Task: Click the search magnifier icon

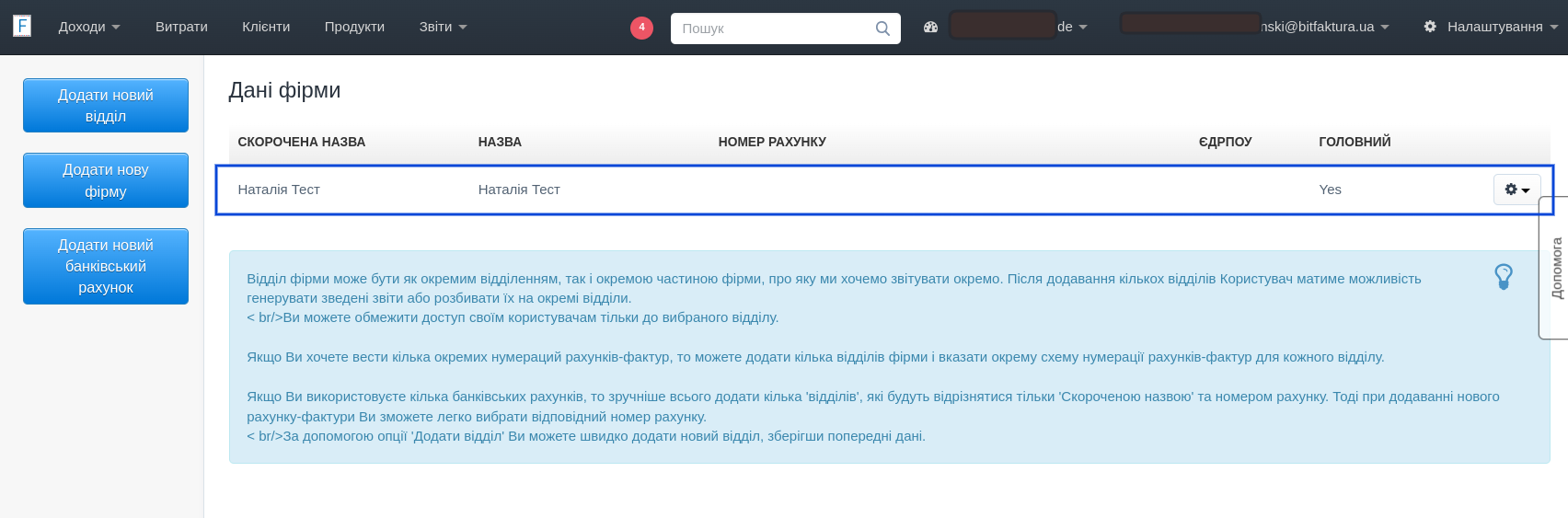Action: point(882,29)
